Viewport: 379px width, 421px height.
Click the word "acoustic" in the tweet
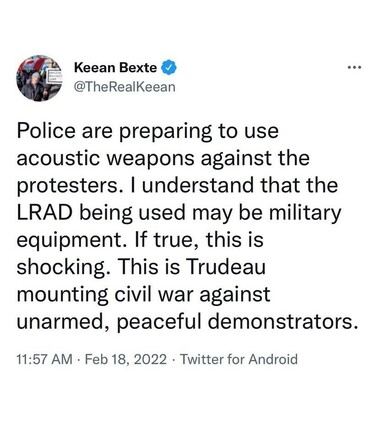(x=58, y=158)
